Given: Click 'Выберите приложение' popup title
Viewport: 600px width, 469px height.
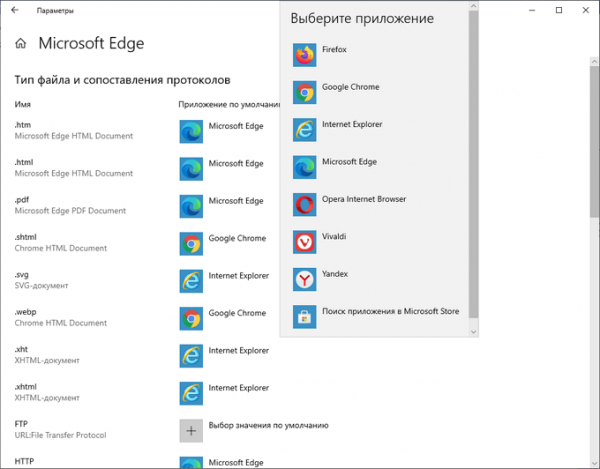Looking at the screenshot, I should click(362, 18).
